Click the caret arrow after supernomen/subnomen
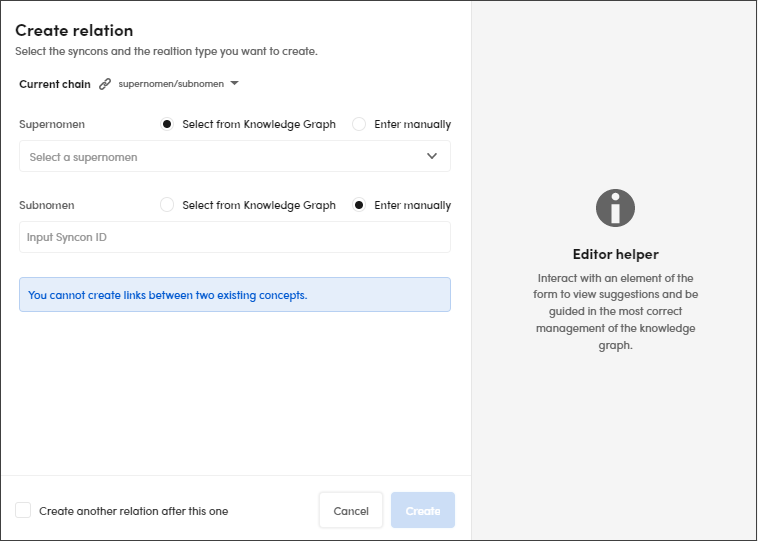758x541 pixels. click(234, 83)
